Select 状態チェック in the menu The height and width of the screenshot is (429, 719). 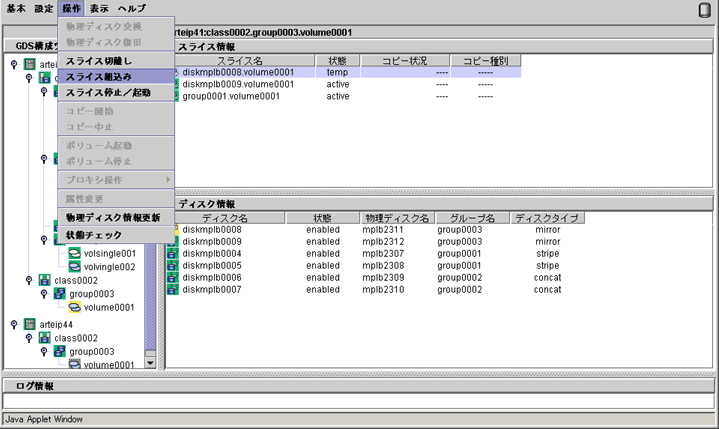pos(91,235)
